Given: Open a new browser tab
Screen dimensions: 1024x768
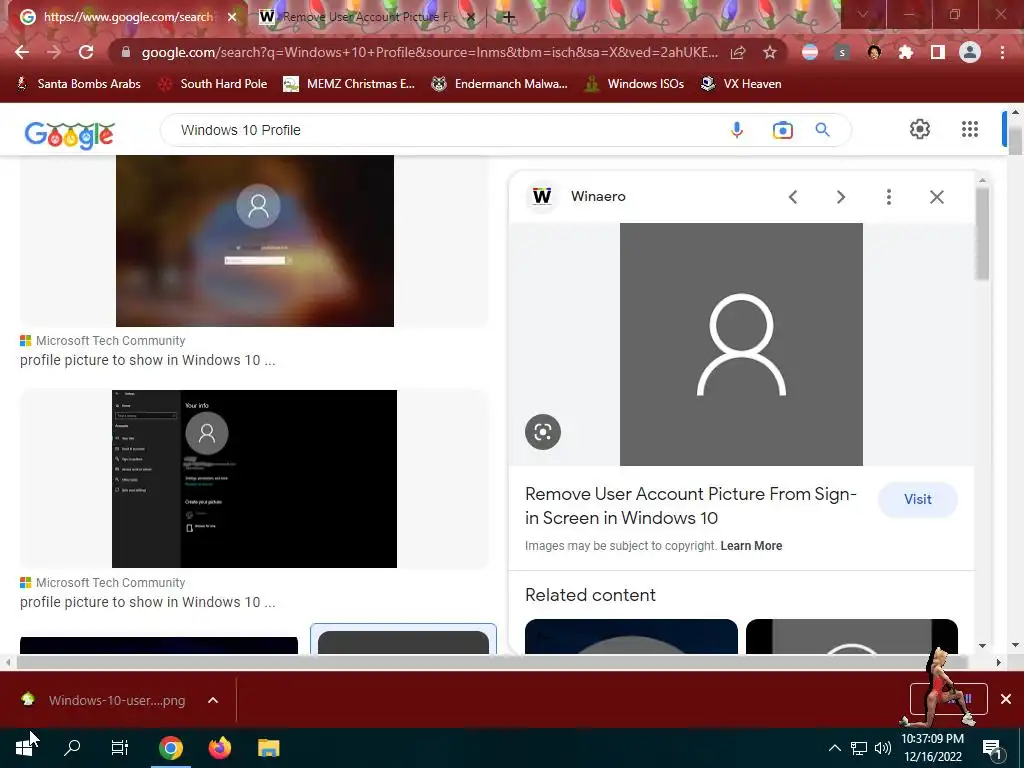Looking at the screenshot, I should 508,17.
